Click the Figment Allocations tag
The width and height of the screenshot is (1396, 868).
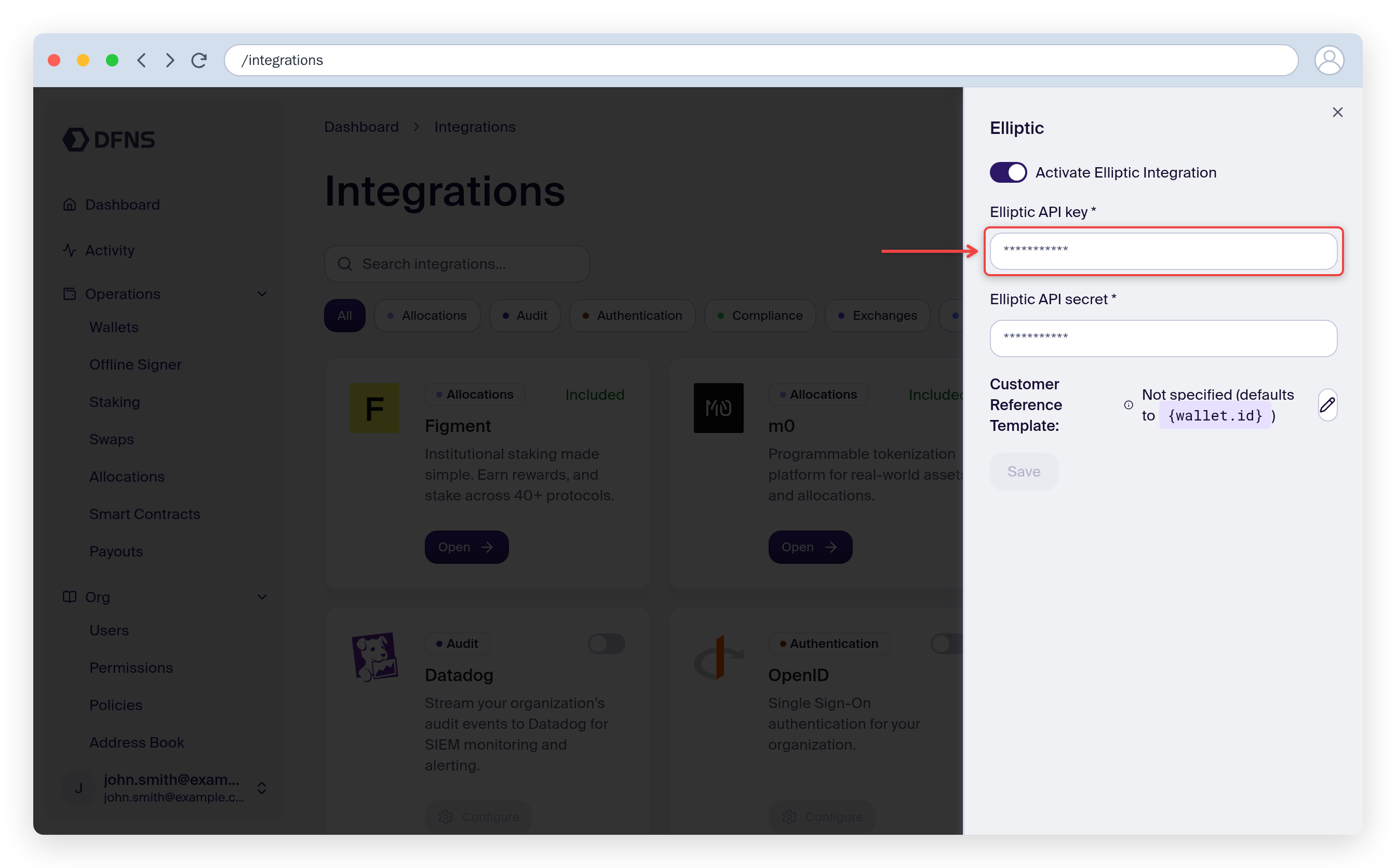(x=475, y=395)
